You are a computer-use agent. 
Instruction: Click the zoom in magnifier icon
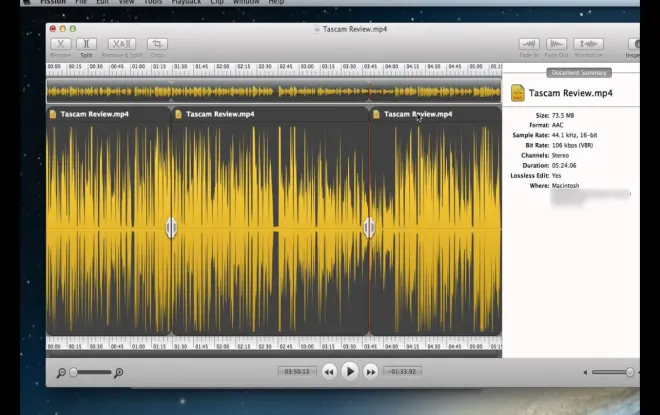tap(119, 372)
